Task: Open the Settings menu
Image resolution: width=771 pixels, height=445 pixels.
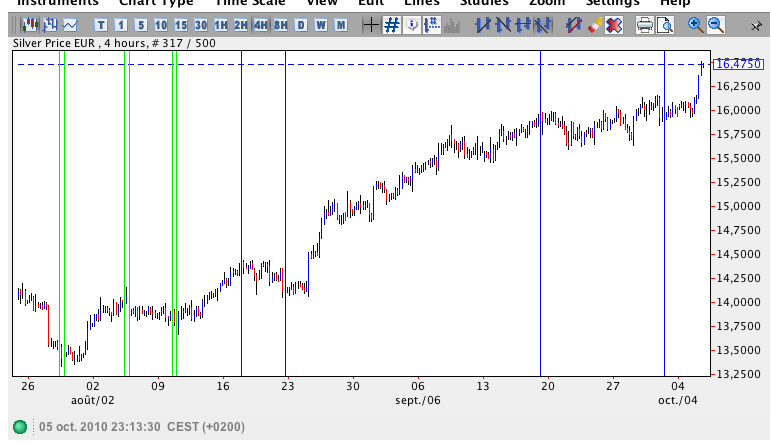Action: pyautogui.click(x=613, y=3)
